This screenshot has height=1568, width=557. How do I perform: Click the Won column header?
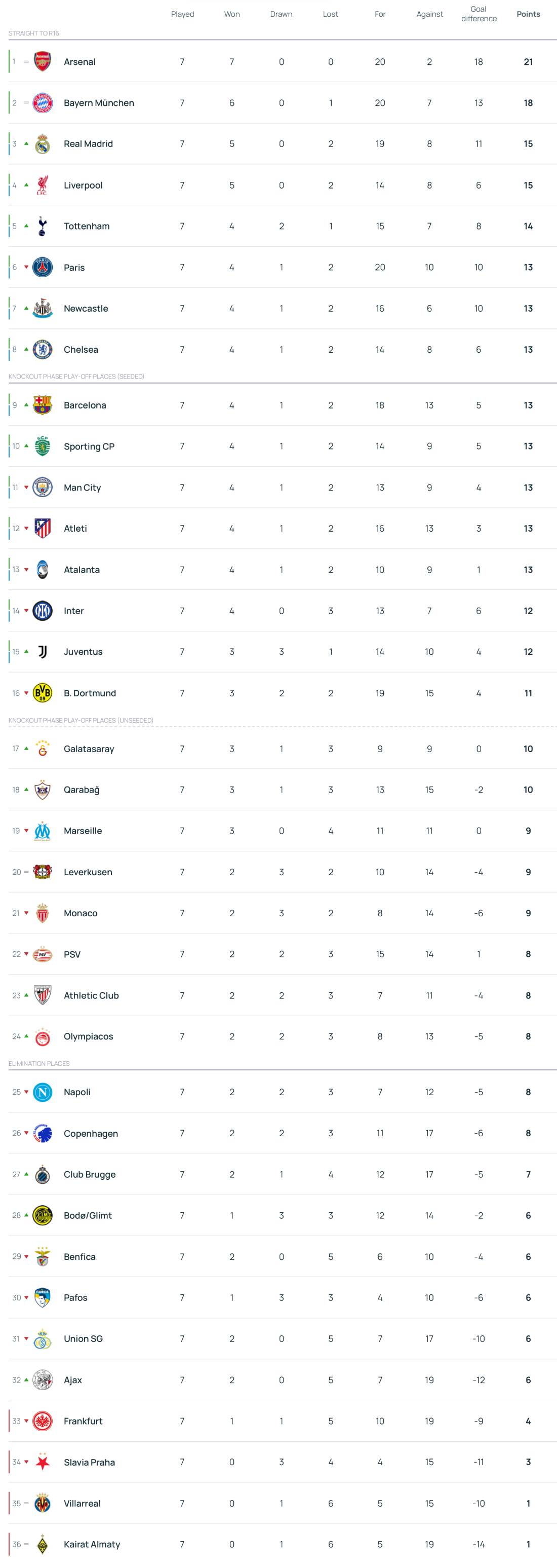click(x=232, y=14)
